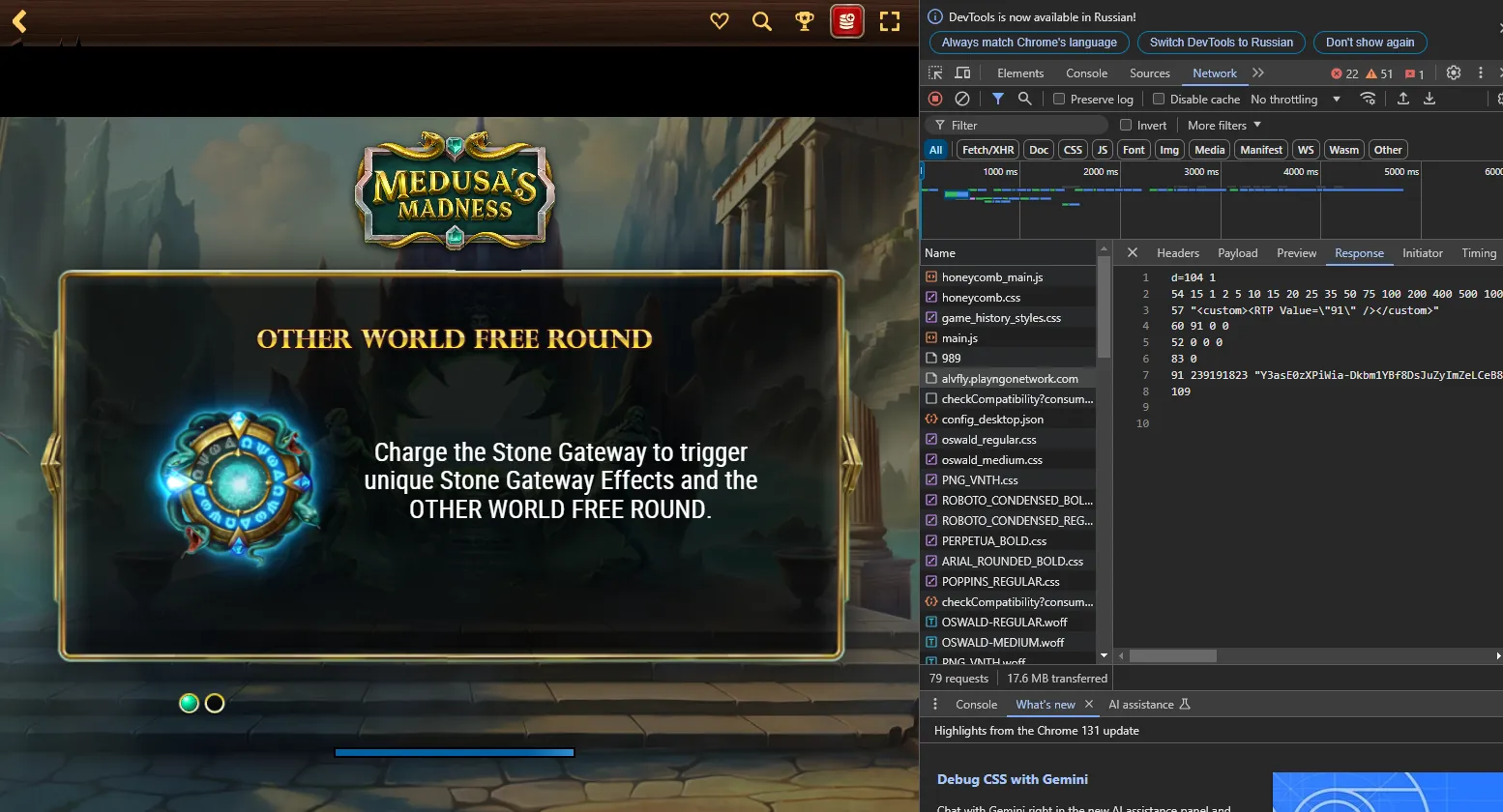
Task: Open the No throttling dropdown
Action: click(x=1295, y=99)
